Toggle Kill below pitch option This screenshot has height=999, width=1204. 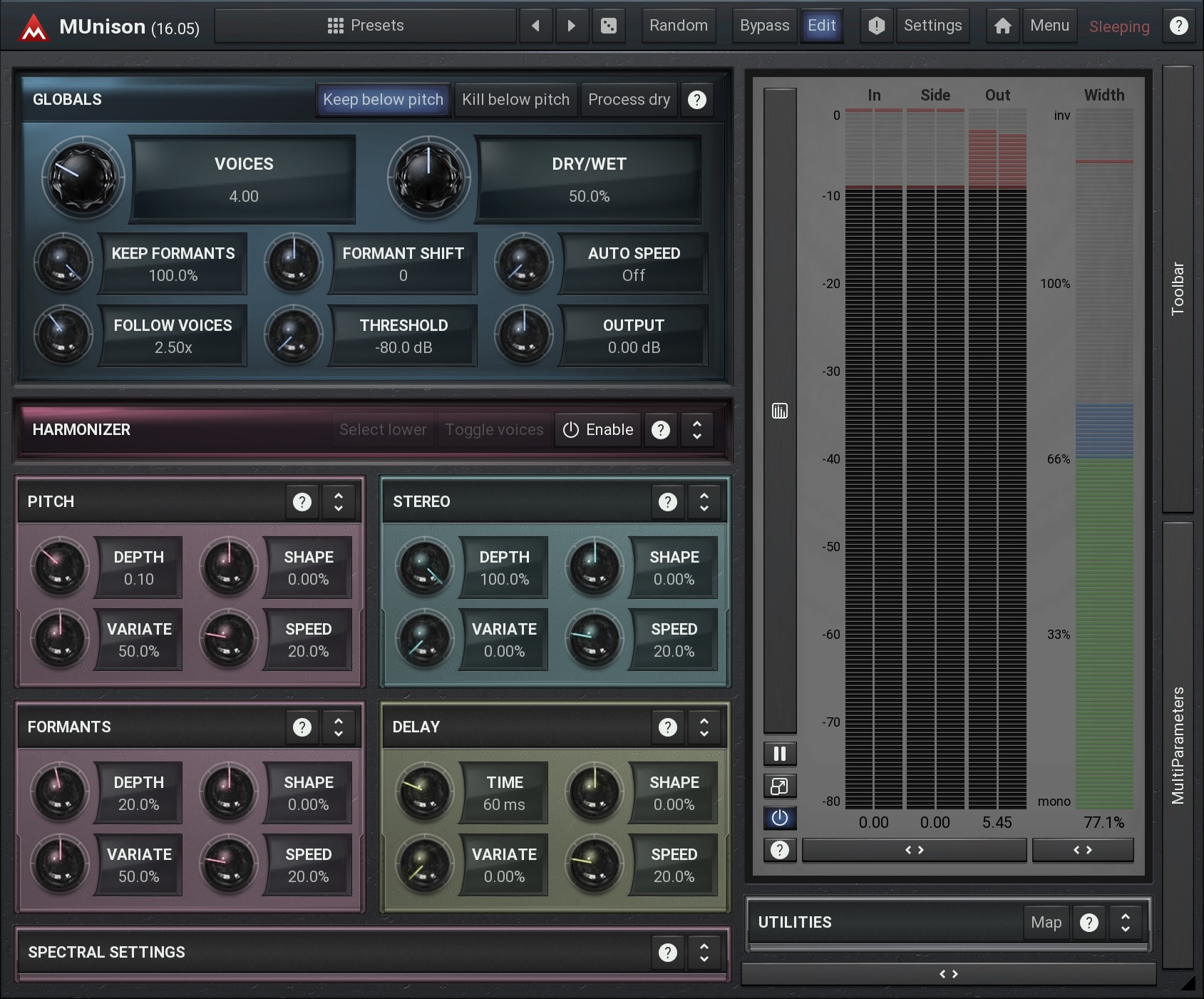[x=515, y=100]
